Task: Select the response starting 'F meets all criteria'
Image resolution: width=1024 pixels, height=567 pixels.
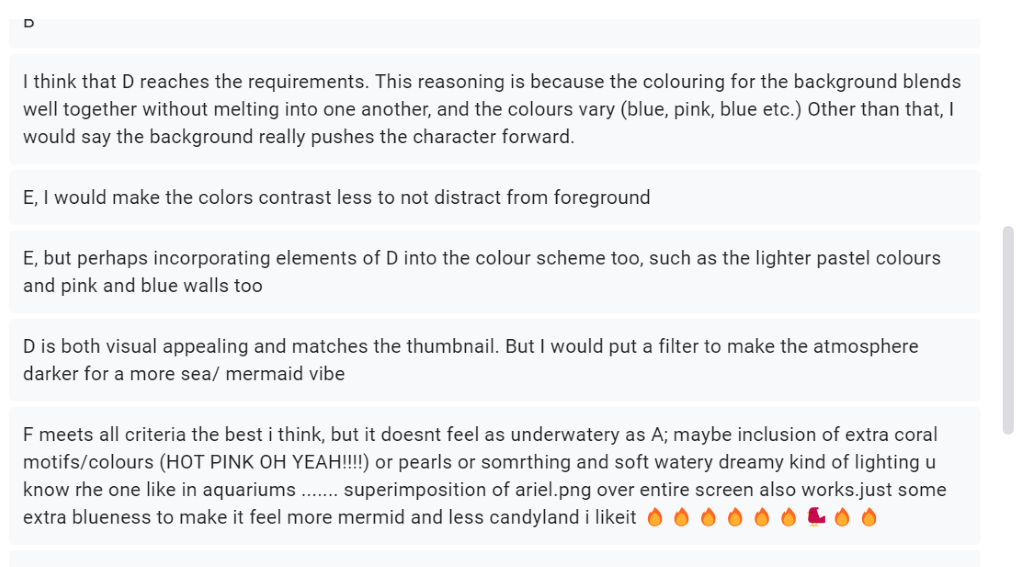Action: 494,476
